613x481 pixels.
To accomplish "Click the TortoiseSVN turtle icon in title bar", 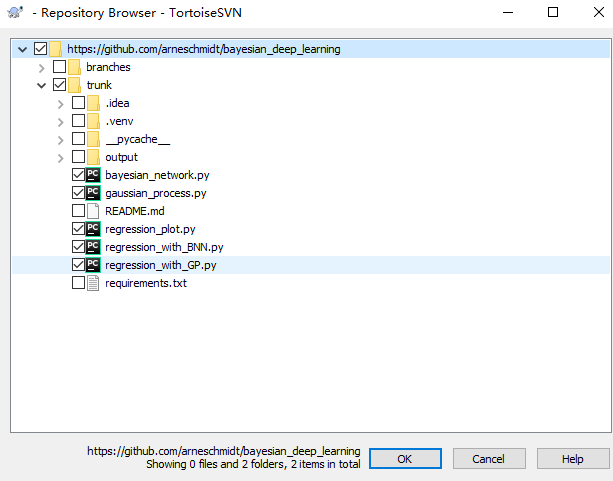I will (15, 12).
